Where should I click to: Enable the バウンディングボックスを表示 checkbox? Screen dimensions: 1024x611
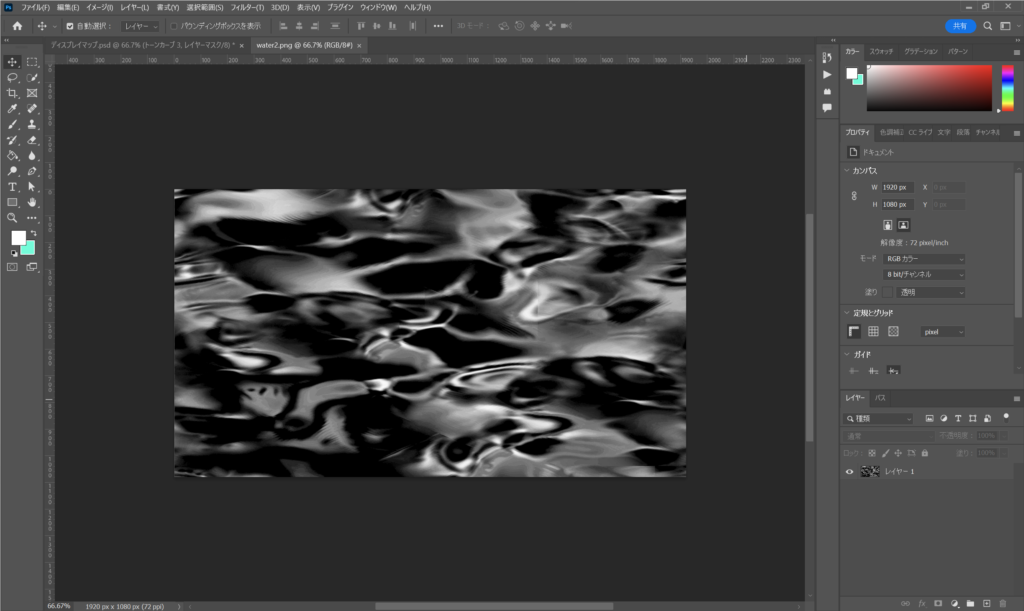174,26
